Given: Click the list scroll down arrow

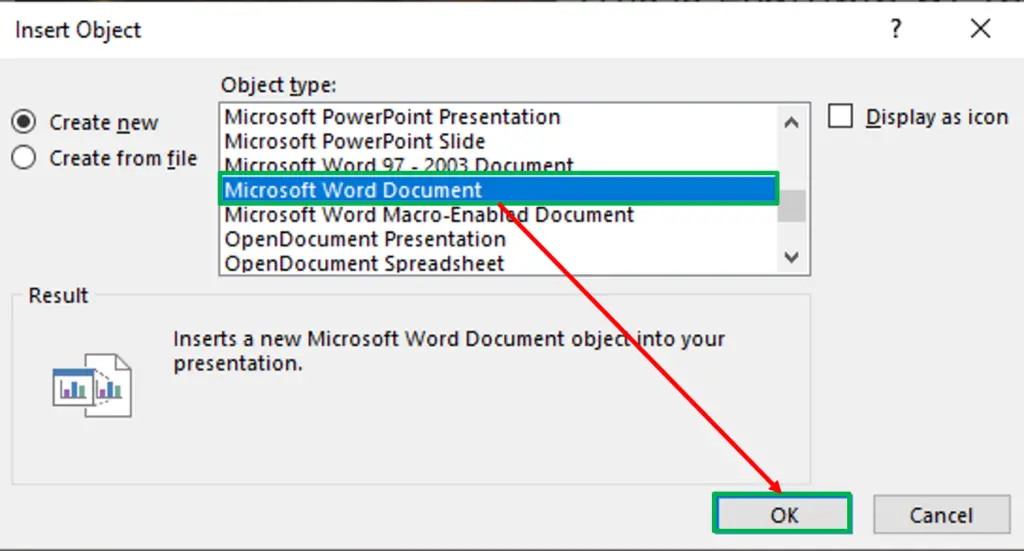Looking at the screenshot, I should (x=792, y=257).
